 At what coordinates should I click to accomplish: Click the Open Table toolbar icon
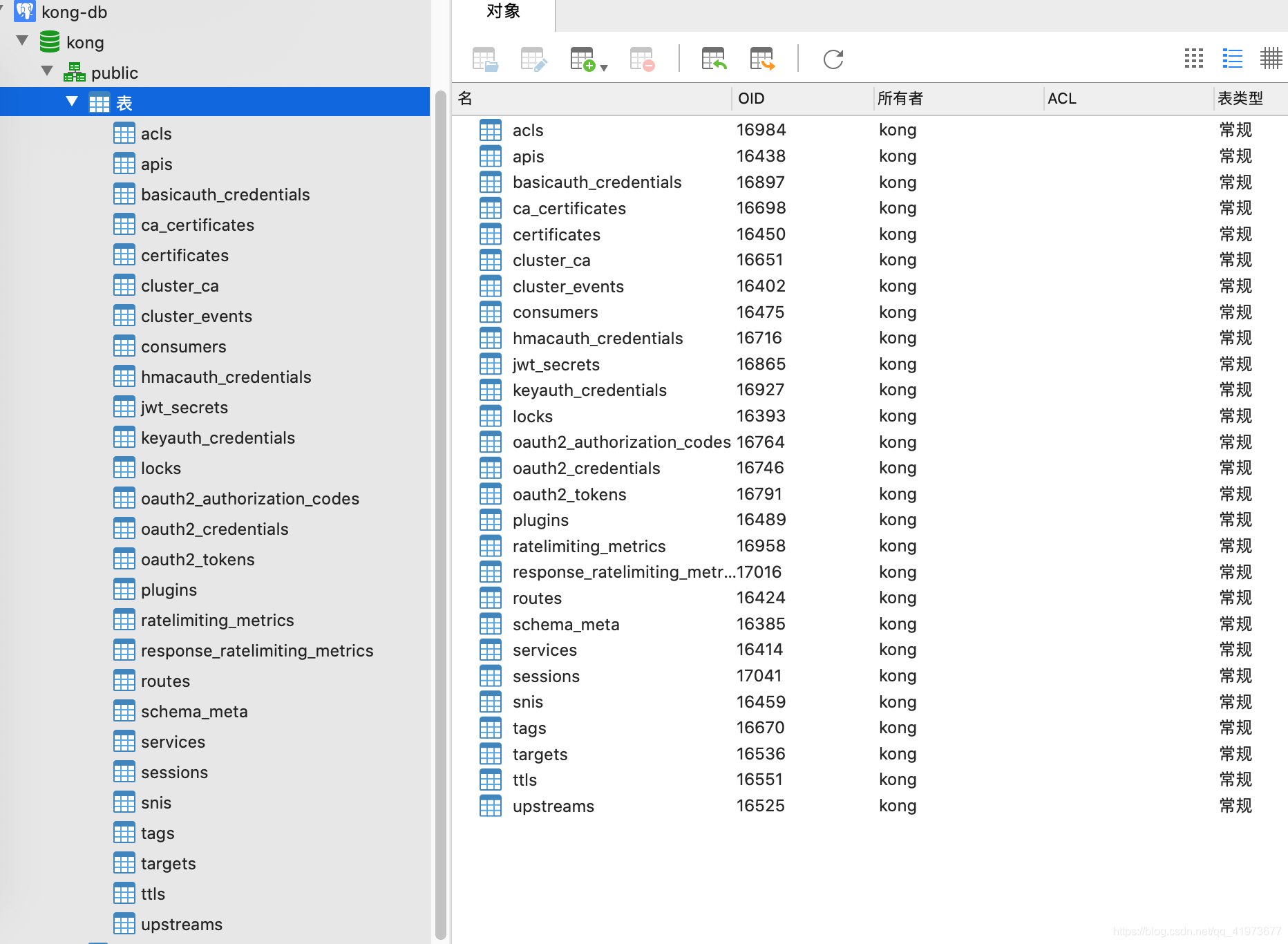pyautogui.click(x=485, y=59)
